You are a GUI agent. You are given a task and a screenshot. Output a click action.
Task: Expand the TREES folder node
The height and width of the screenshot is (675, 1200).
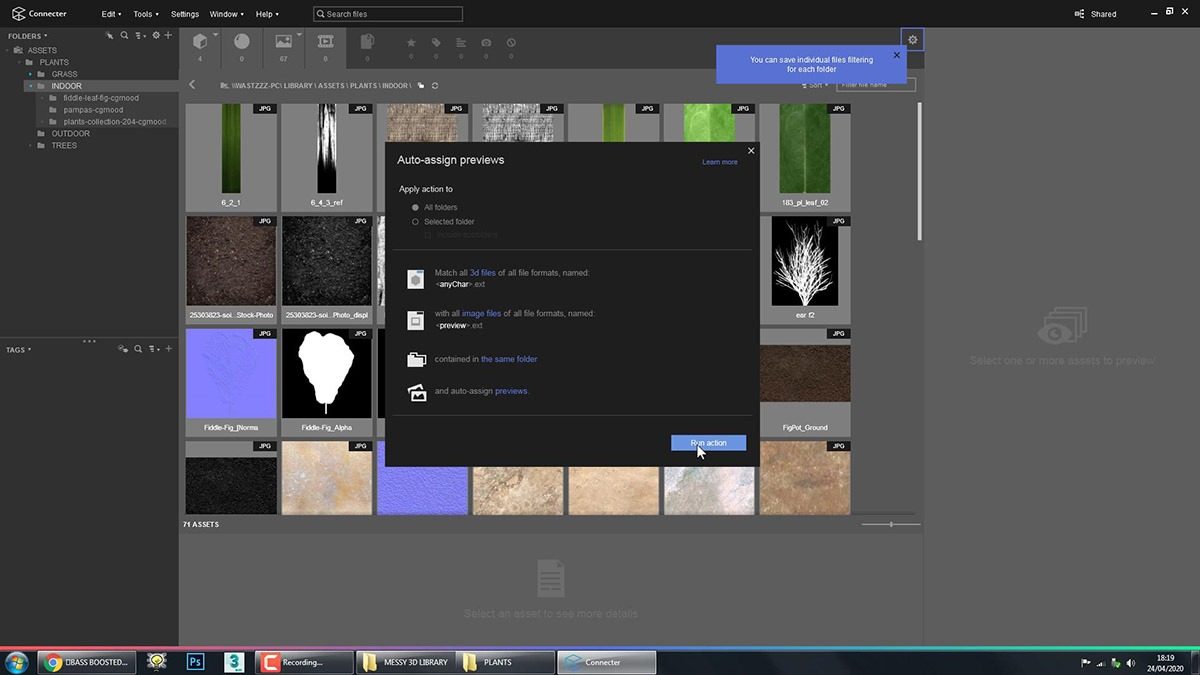31,145
